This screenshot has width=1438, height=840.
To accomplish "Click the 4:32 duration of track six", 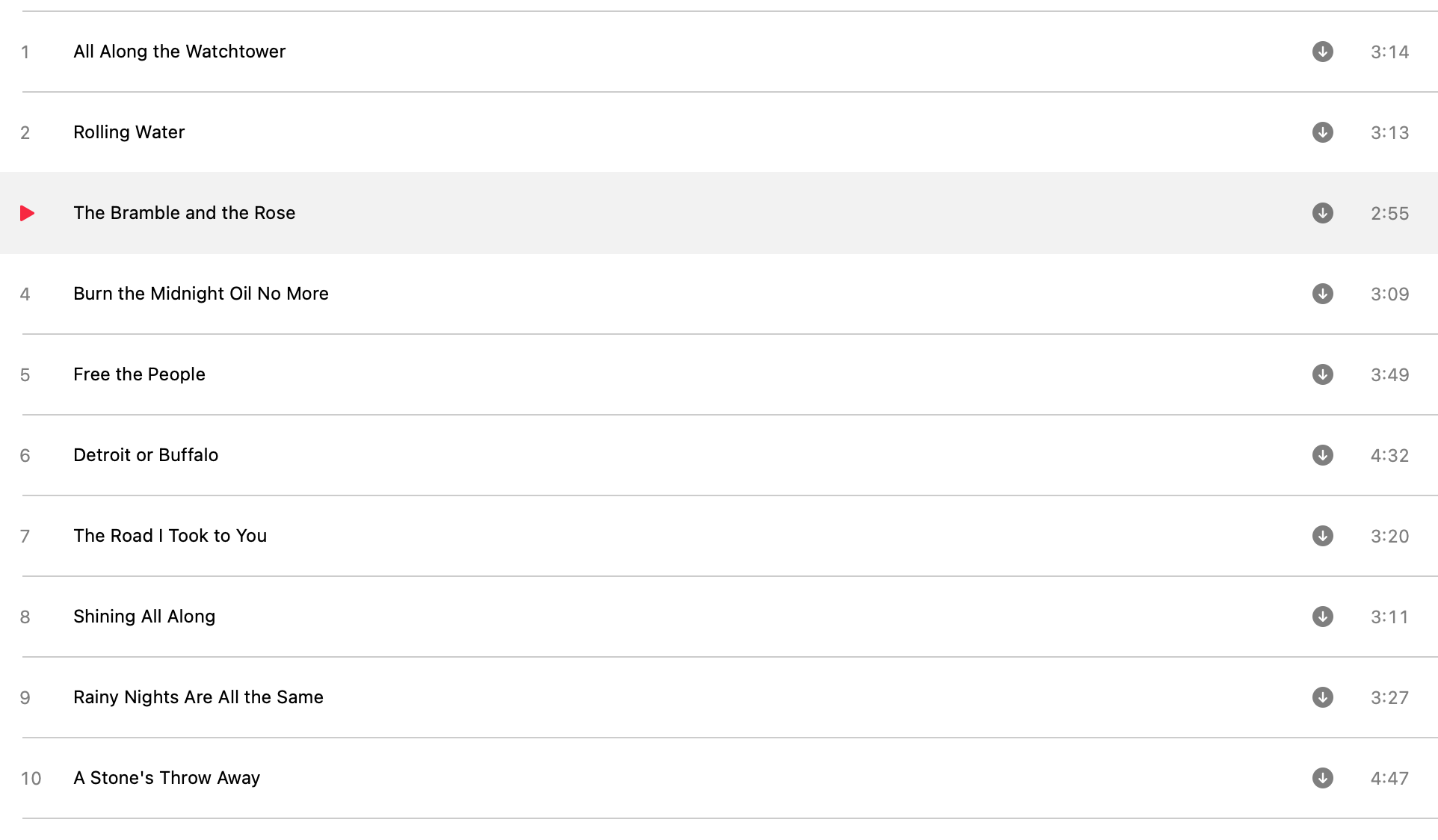I will tap(1389, 455).
